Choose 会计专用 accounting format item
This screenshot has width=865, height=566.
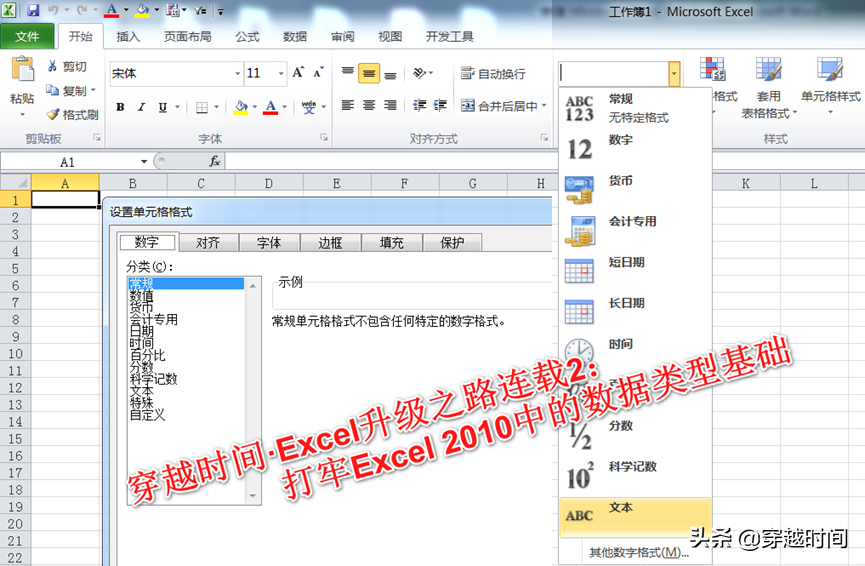pyautogui.click(x=635, y=231)
